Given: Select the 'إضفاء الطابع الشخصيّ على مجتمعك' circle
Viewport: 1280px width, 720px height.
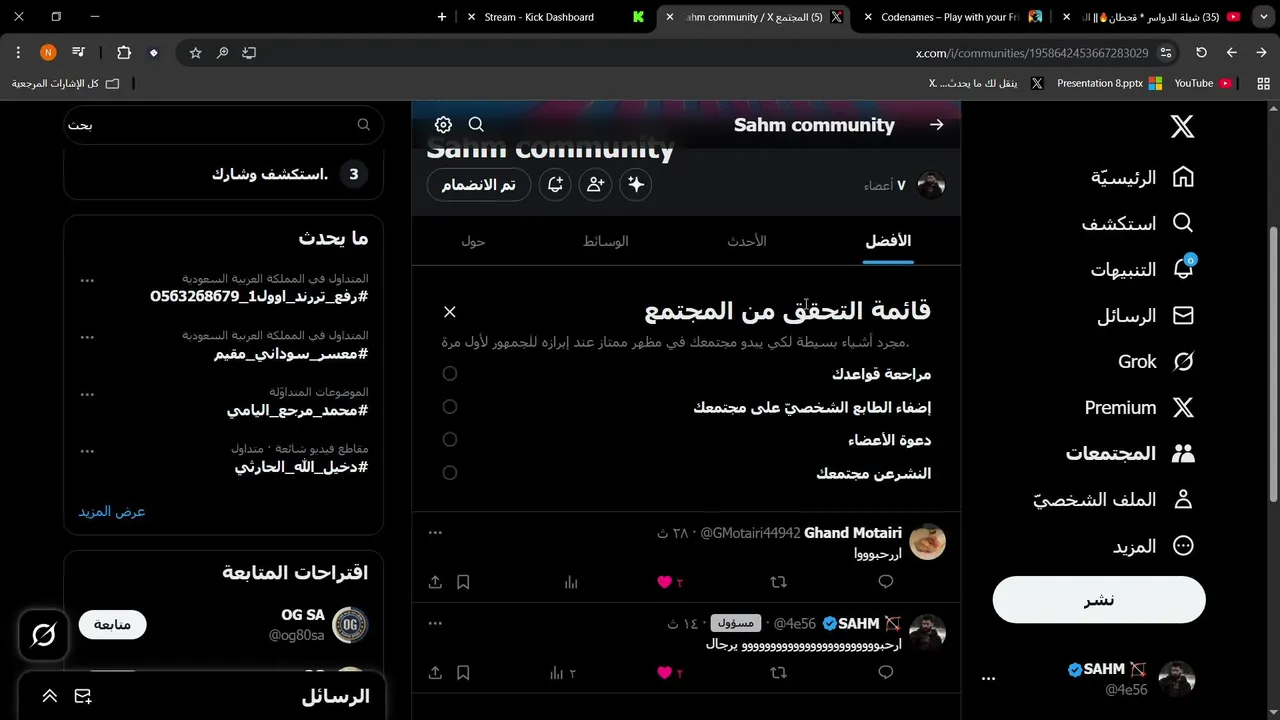Looking at the screenshot, I should [x=450, y=406].
